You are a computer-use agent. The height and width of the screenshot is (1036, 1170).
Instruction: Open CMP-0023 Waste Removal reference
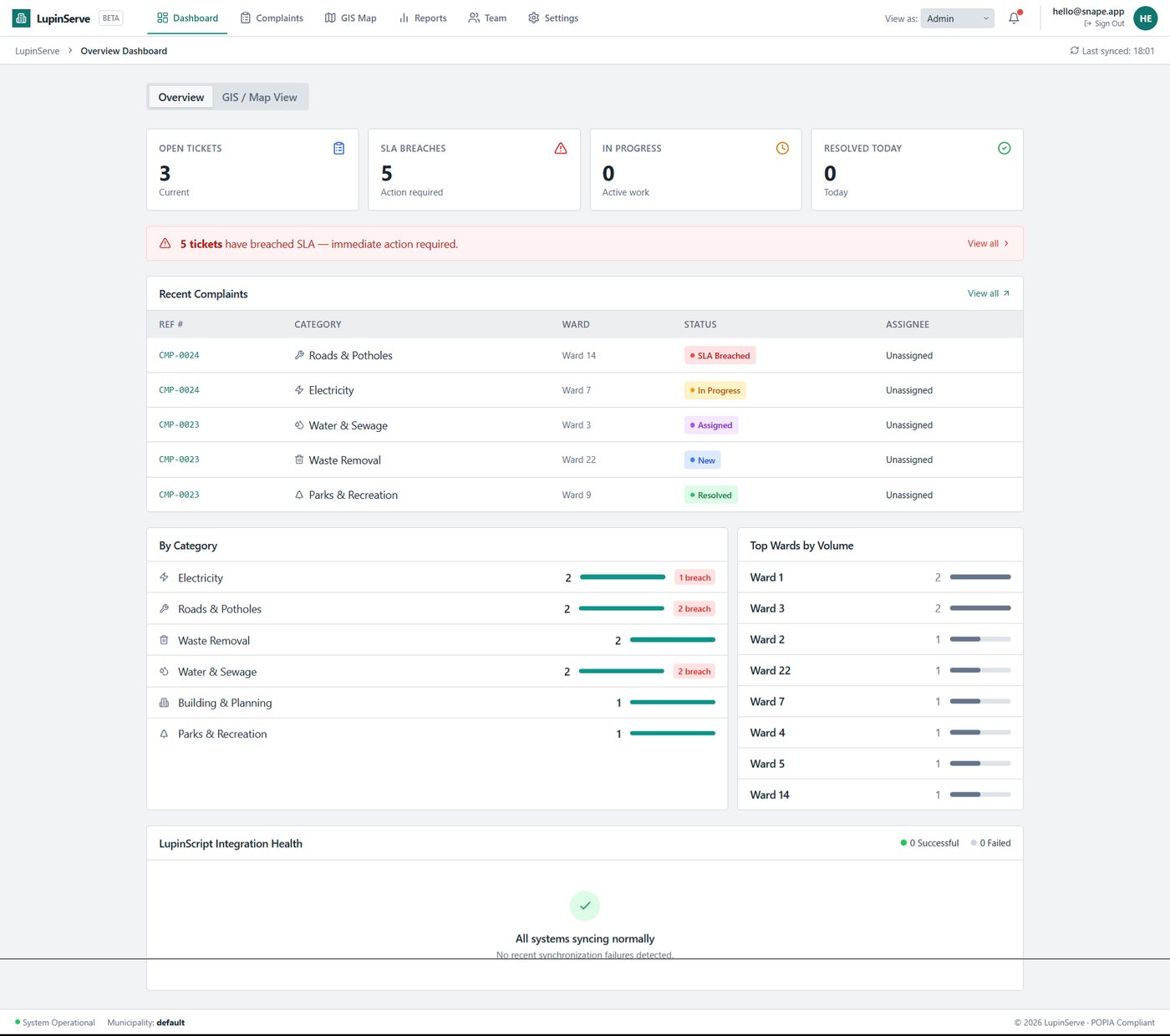pos(179,460)
